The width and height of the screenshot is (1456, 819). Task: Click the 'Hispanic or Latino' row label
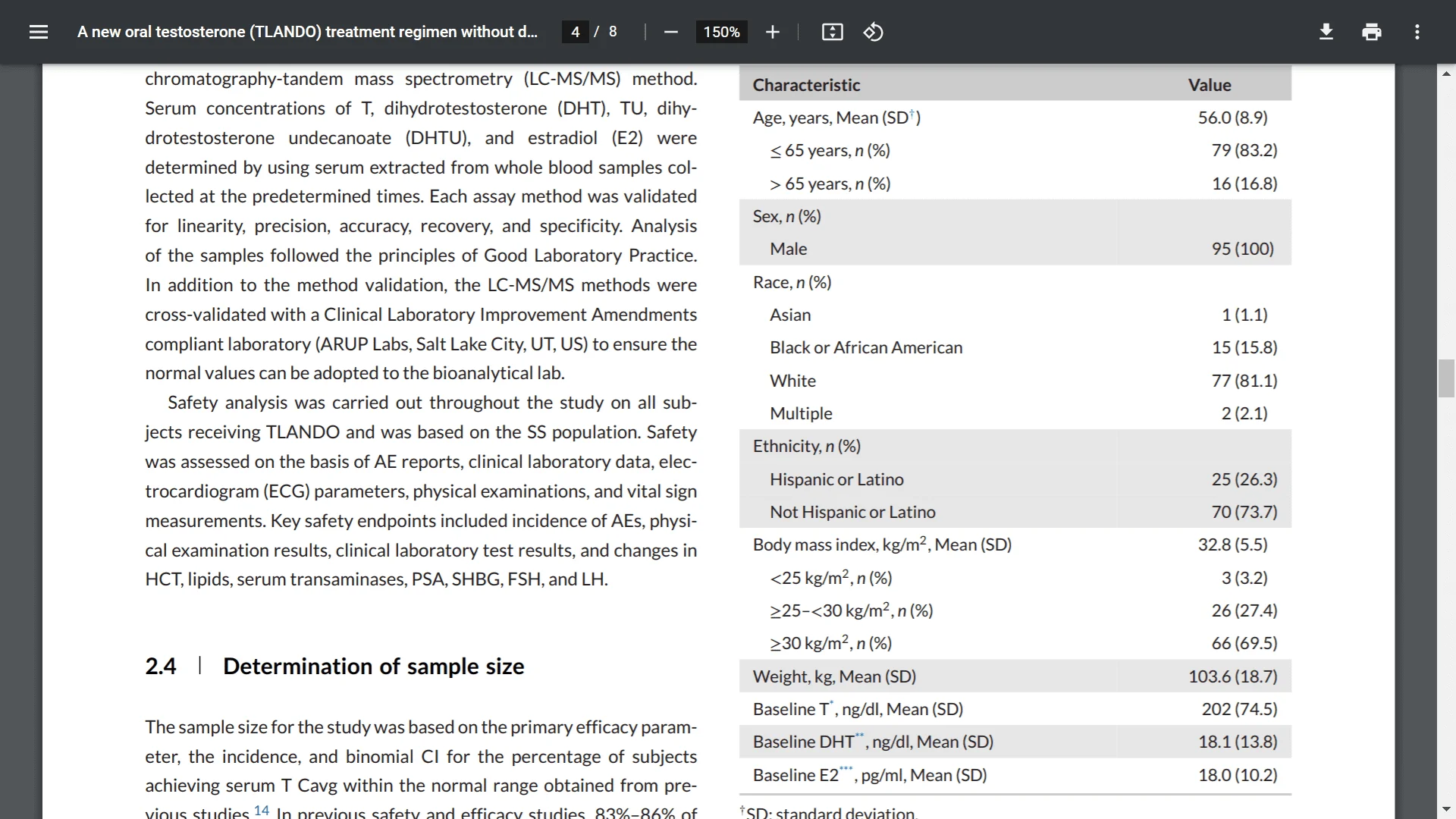coord(836,479)
